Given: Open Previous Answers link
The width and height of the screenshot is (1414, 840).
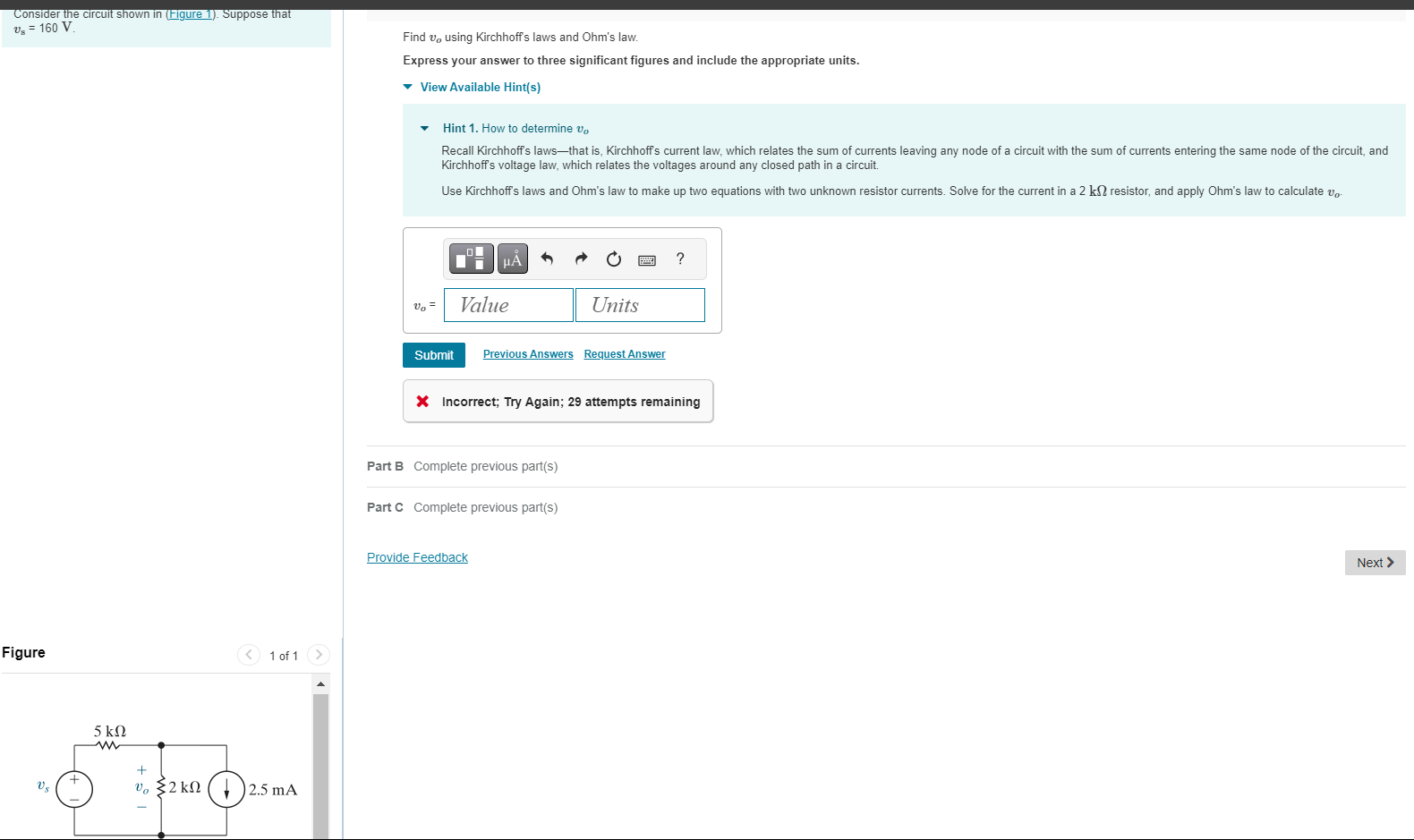Looking at the screenshot, I should [x=528, y=354].
